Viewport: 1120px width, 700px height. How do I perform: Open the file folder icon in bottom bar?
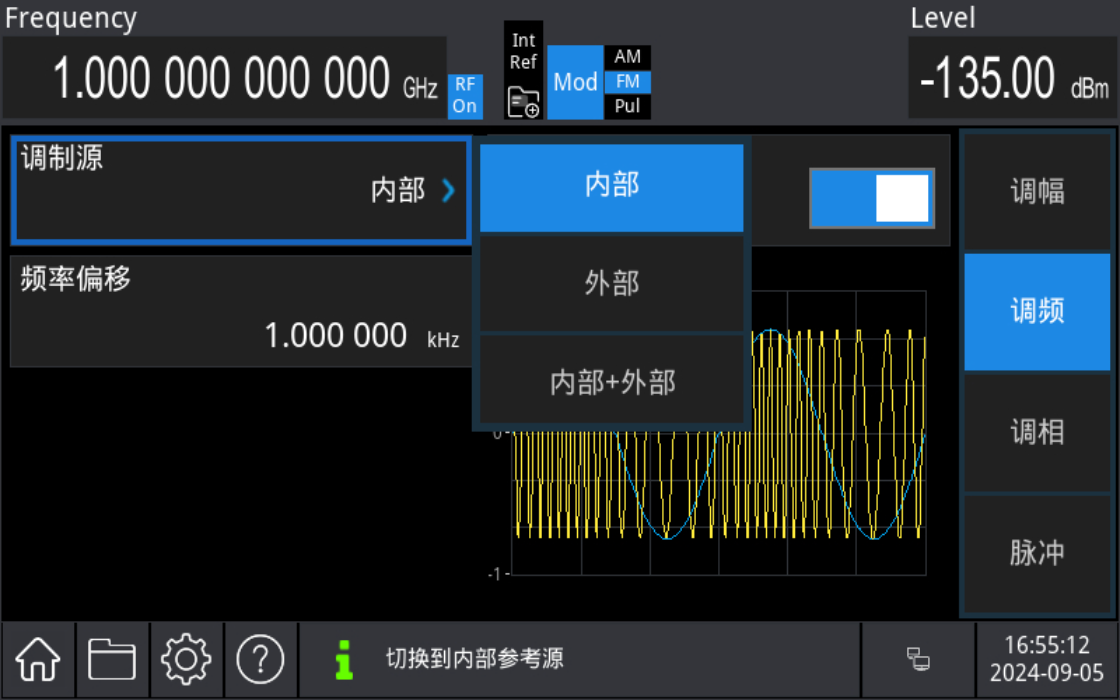(112, 659)
